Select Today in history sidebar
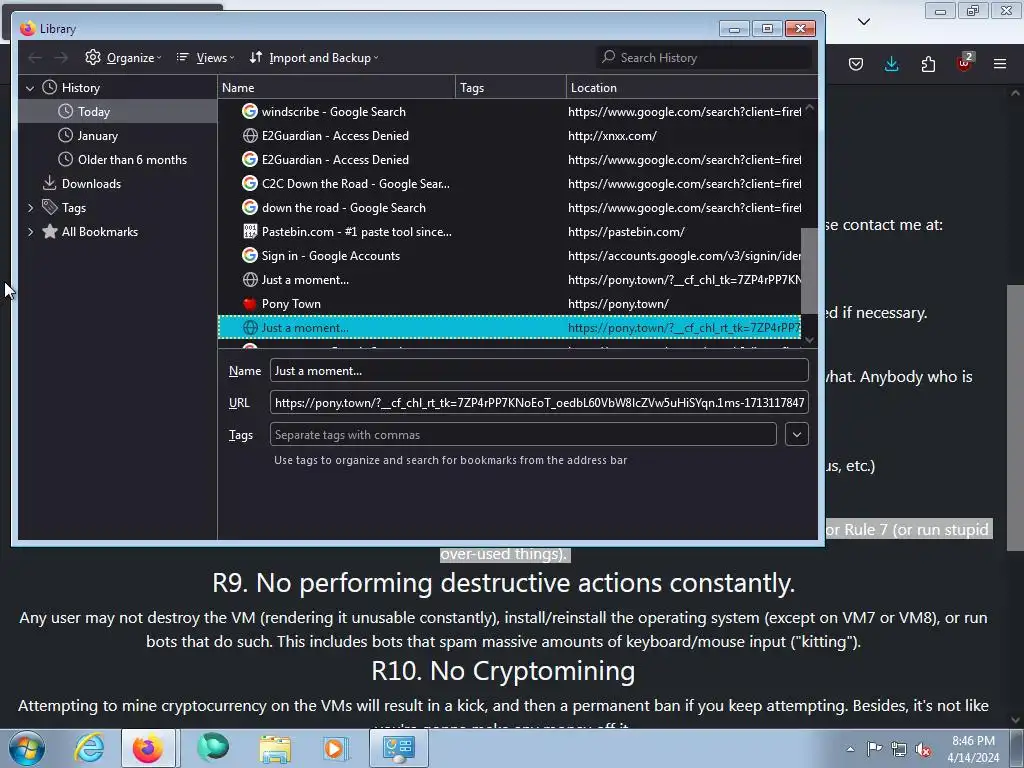Image resolution: width=1024 pixels, height=768 pixels. pos(118,112)
